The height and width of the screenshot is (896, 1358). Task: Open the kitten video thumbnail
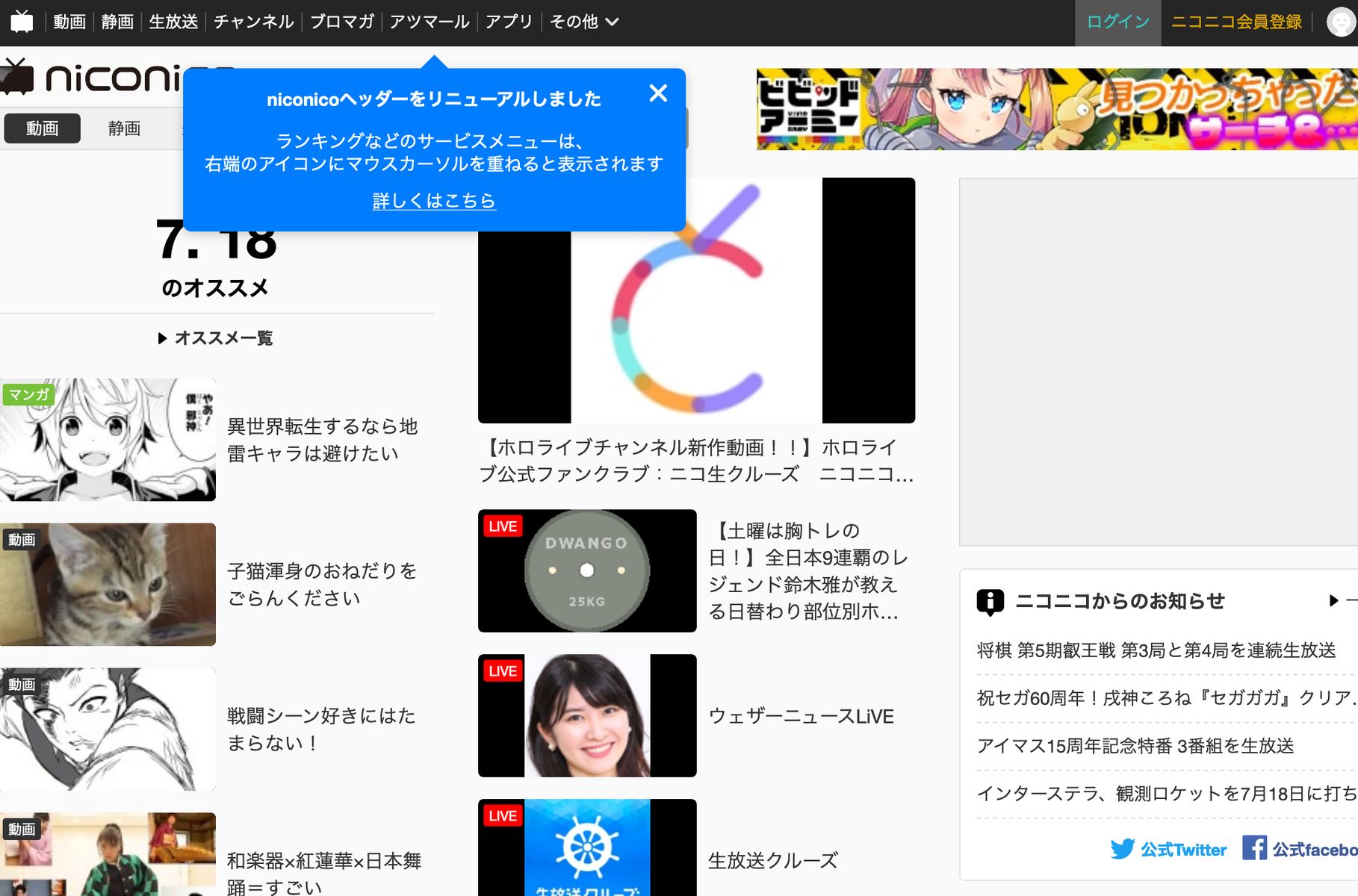pos(108,585)
